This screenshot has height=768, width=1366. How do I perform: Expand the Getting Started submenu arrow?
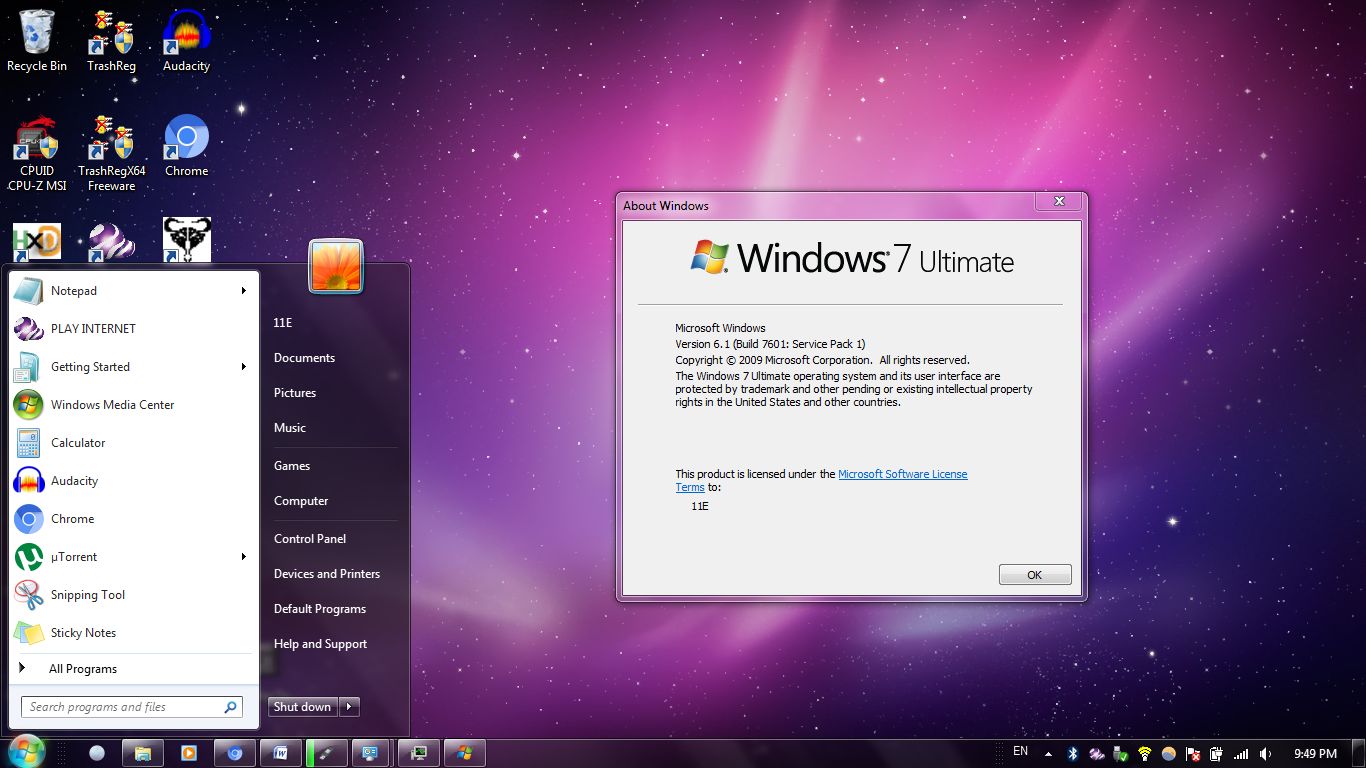(x=243, y=367)
